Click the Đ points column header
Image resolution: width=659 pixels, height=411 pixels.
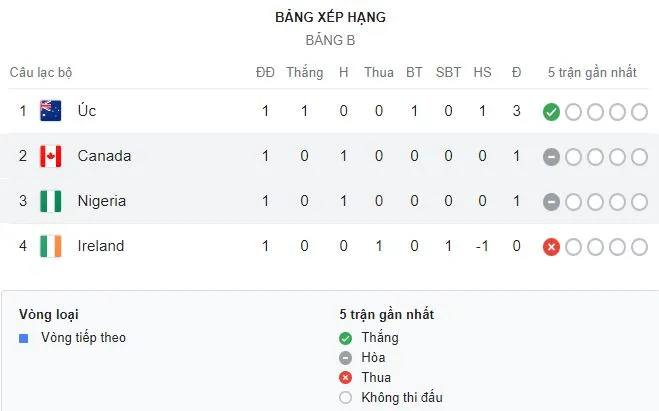517,72
